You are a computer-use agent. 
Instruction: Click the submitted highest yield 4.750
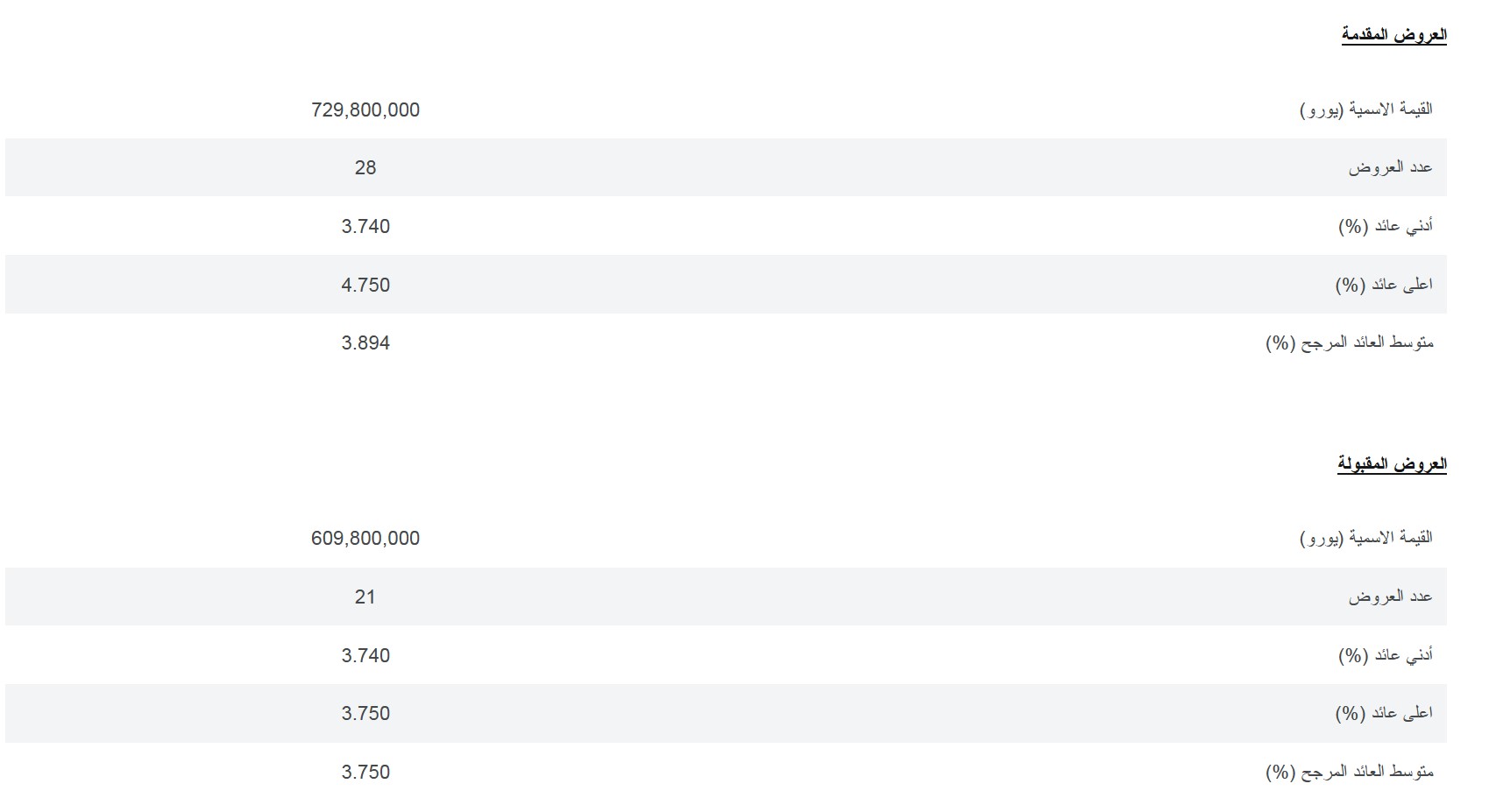tap(365, 285)
